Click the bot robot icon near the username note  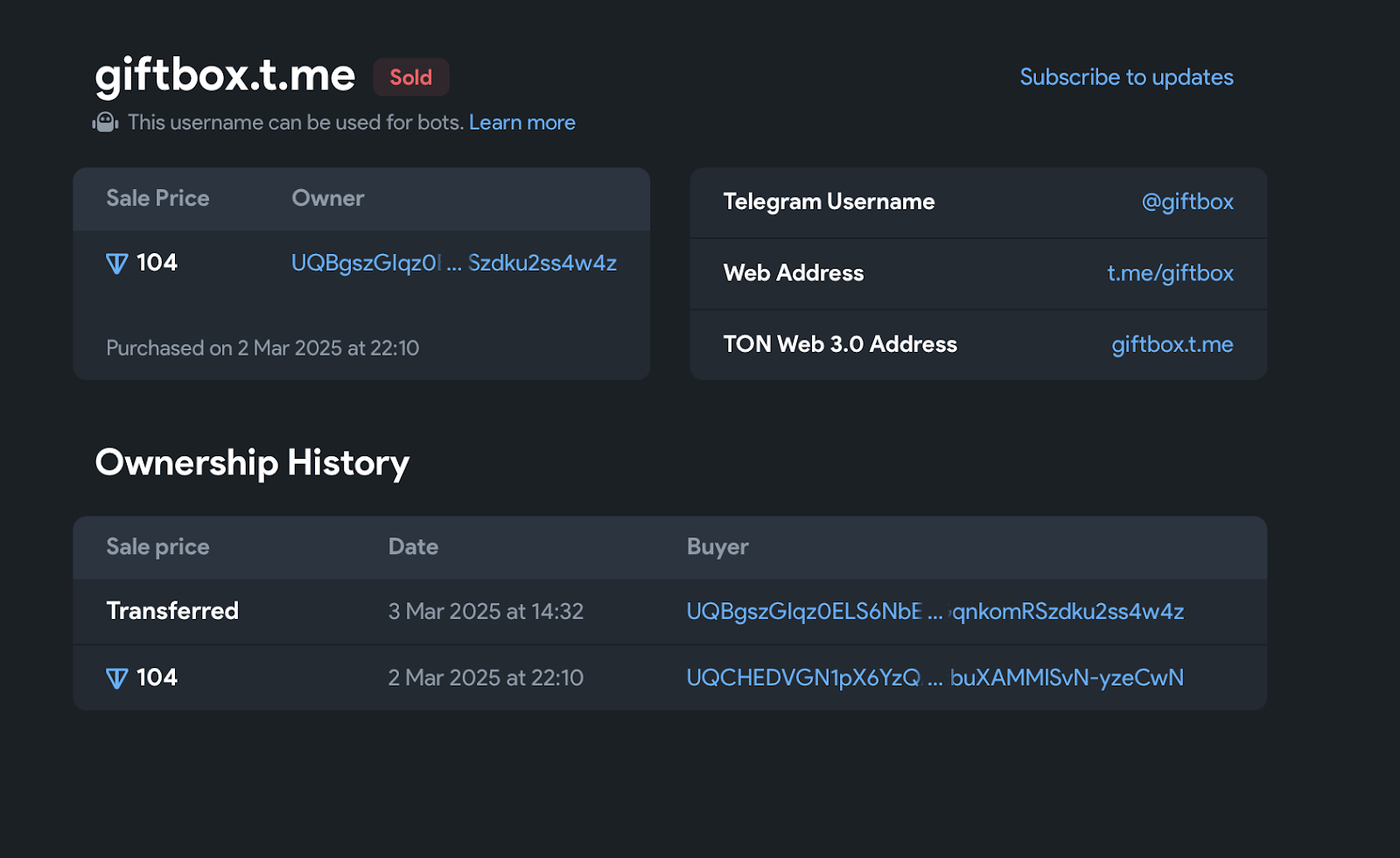pyautogui.click(x=104, y=122)
